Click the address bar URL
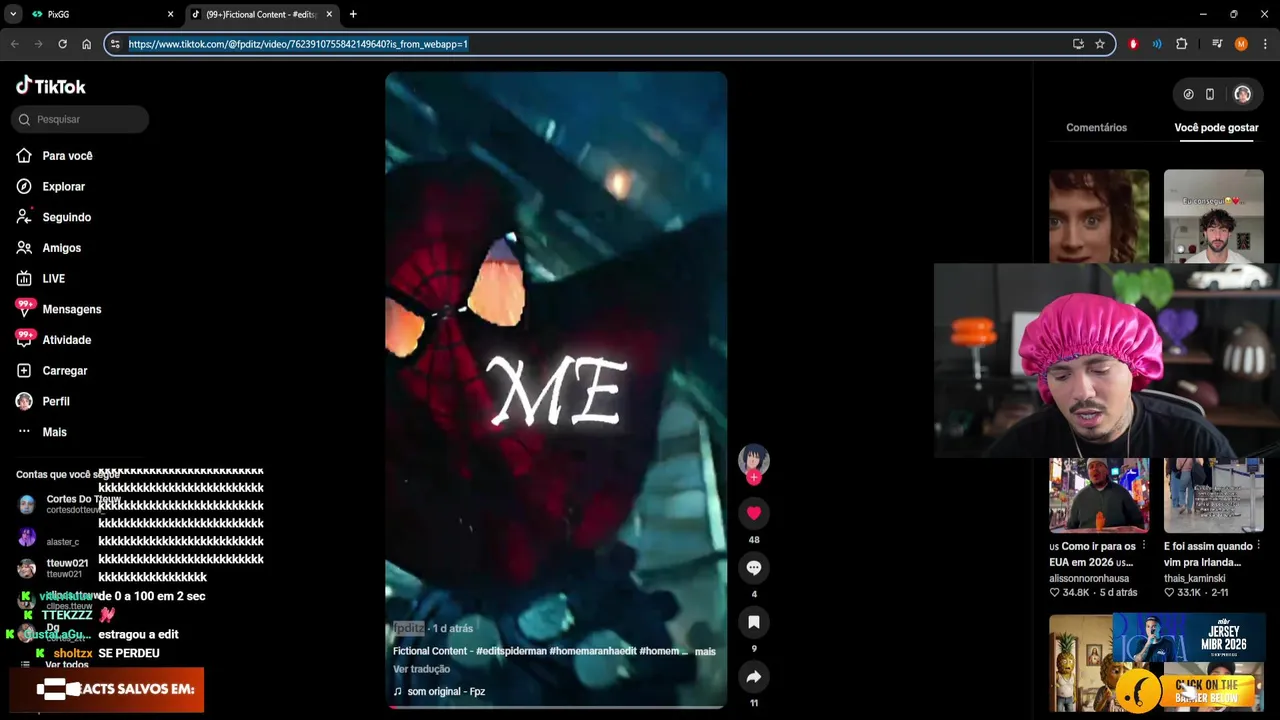The width and height of the screenshot is (1280, 720). tap(298, 44)
